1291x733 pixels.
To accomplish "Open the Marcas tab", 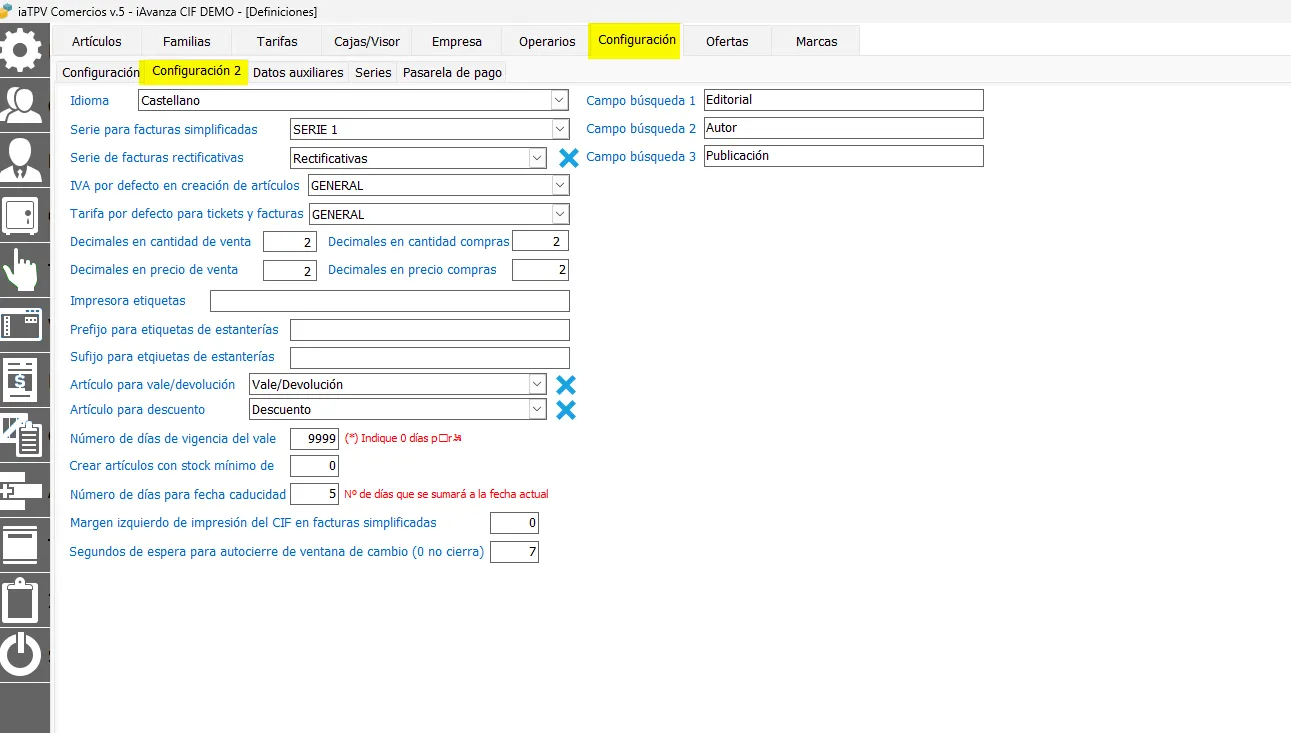I will 817,41.
